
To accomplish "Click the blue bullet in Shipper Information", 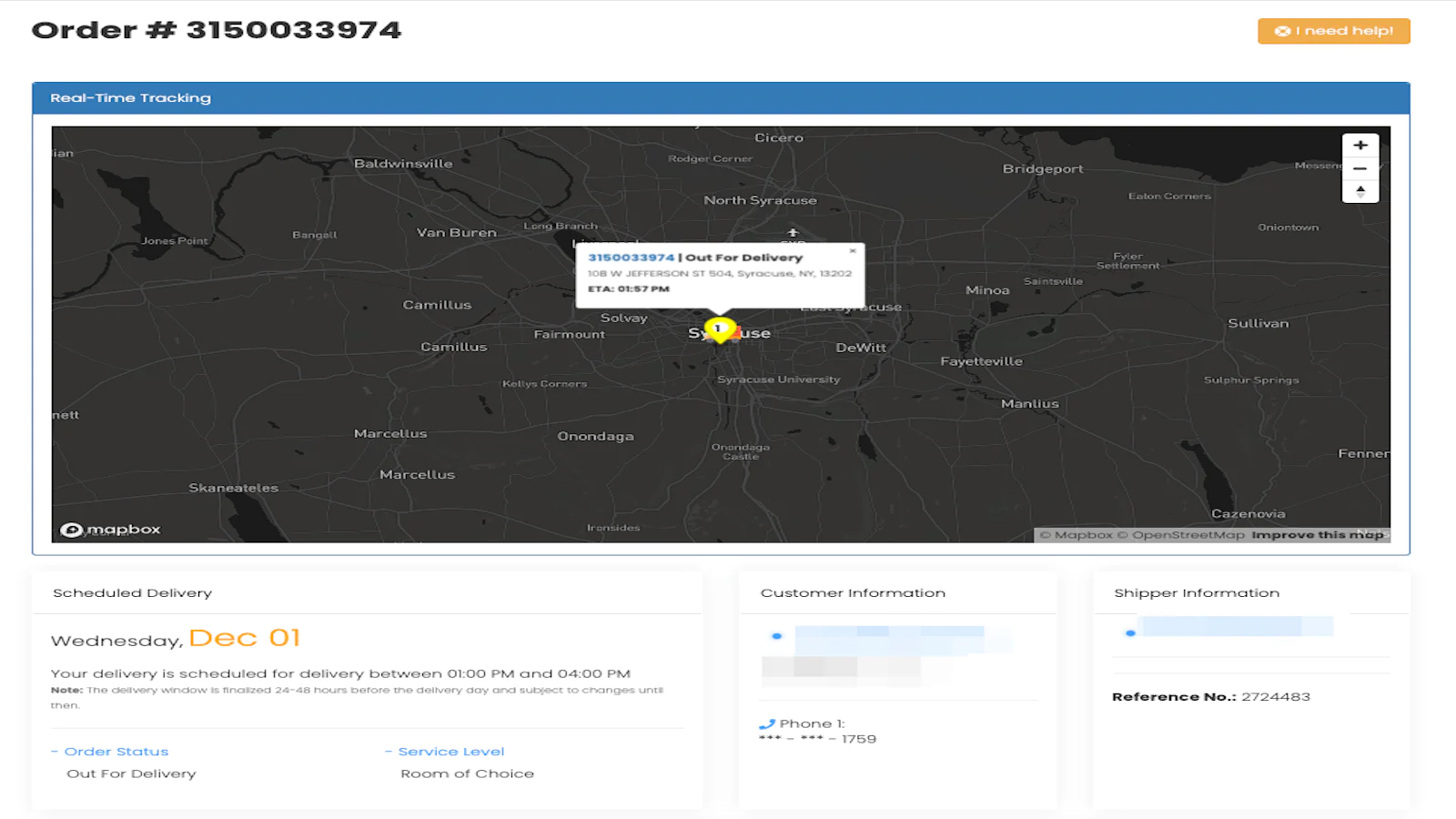I will pyautogui.click(x=1130, y=632).
